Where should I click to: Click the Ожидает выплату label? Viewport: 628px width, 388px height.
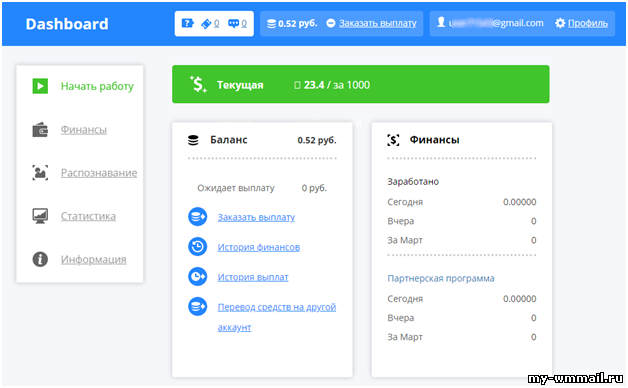(236, 188)
